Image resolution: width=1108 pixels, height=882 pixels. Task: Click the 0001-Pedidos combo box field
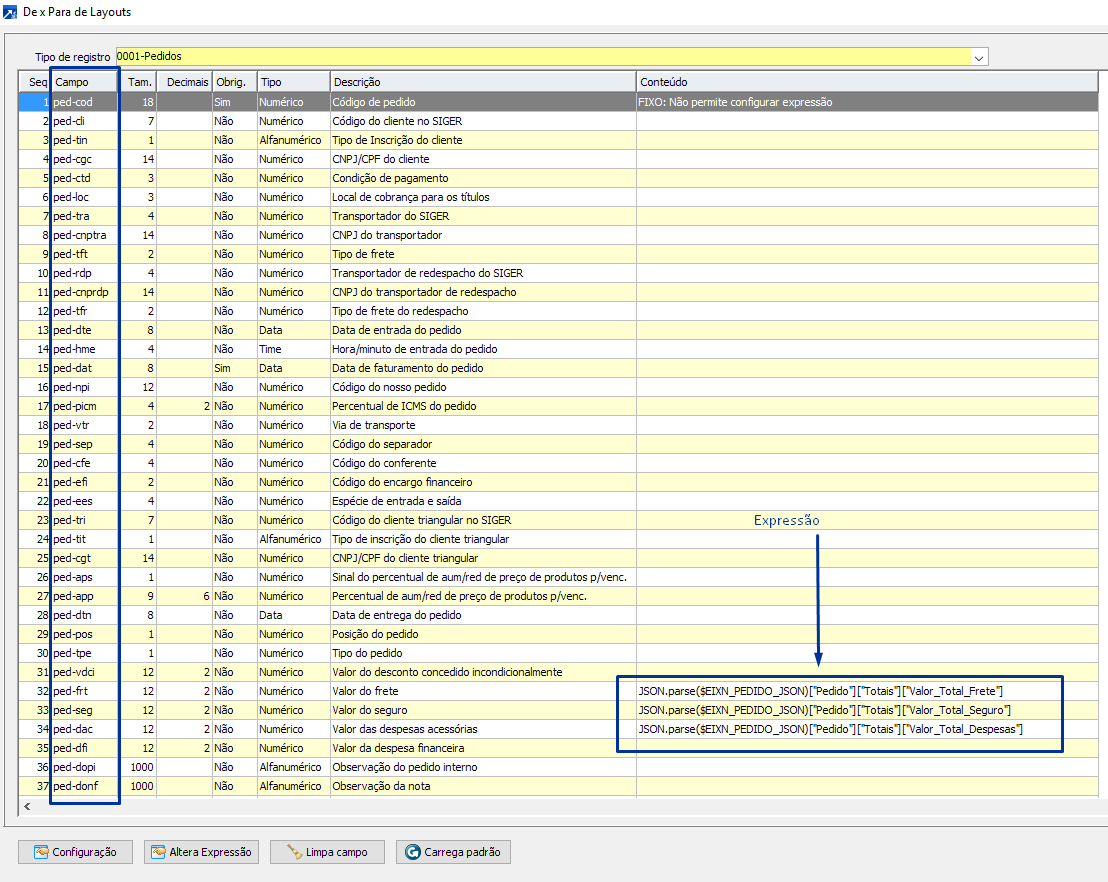[x=540, y=57]
